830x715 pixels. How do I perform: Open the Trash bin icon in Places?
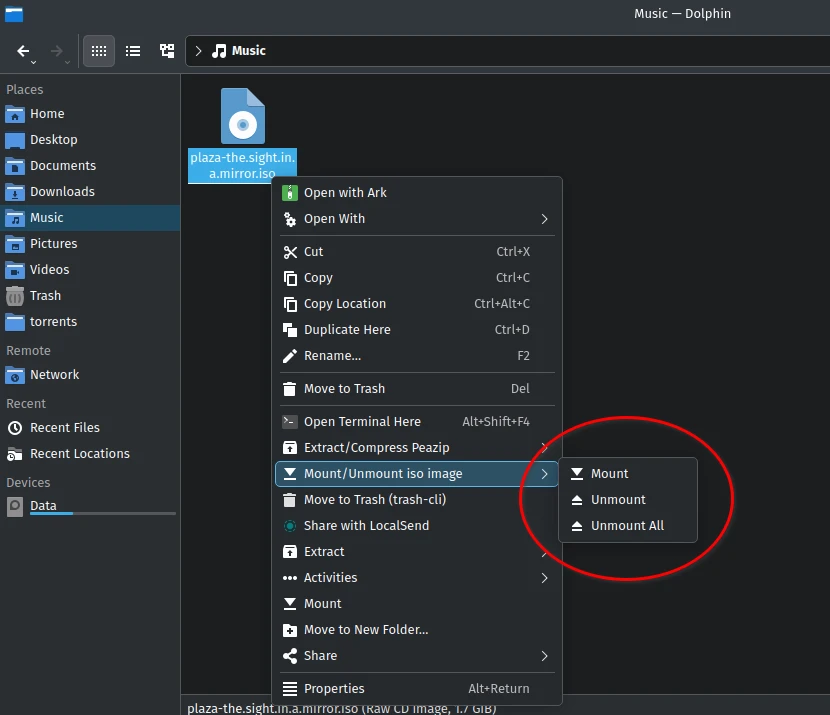[15, 296]
